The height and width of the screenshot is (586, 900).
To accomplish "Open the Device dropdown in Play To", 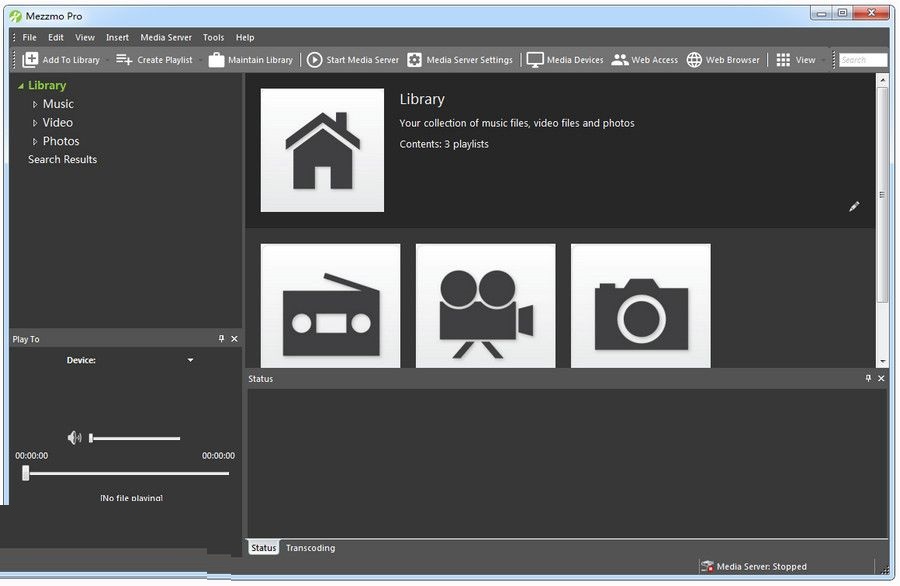I will [190, 360].
